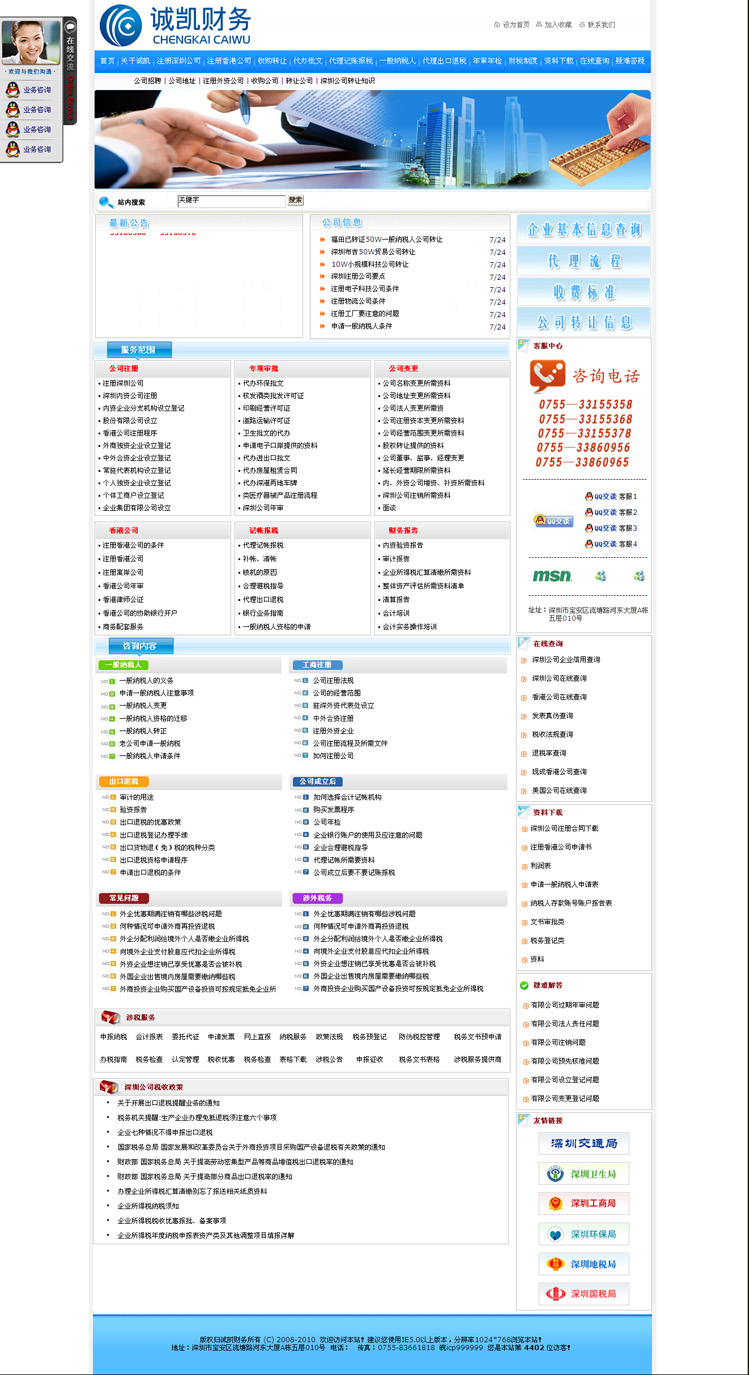The height and width of the screenshot is (1375, 750).
Task: Click the 搜索 search button
Action: point(295,201)
